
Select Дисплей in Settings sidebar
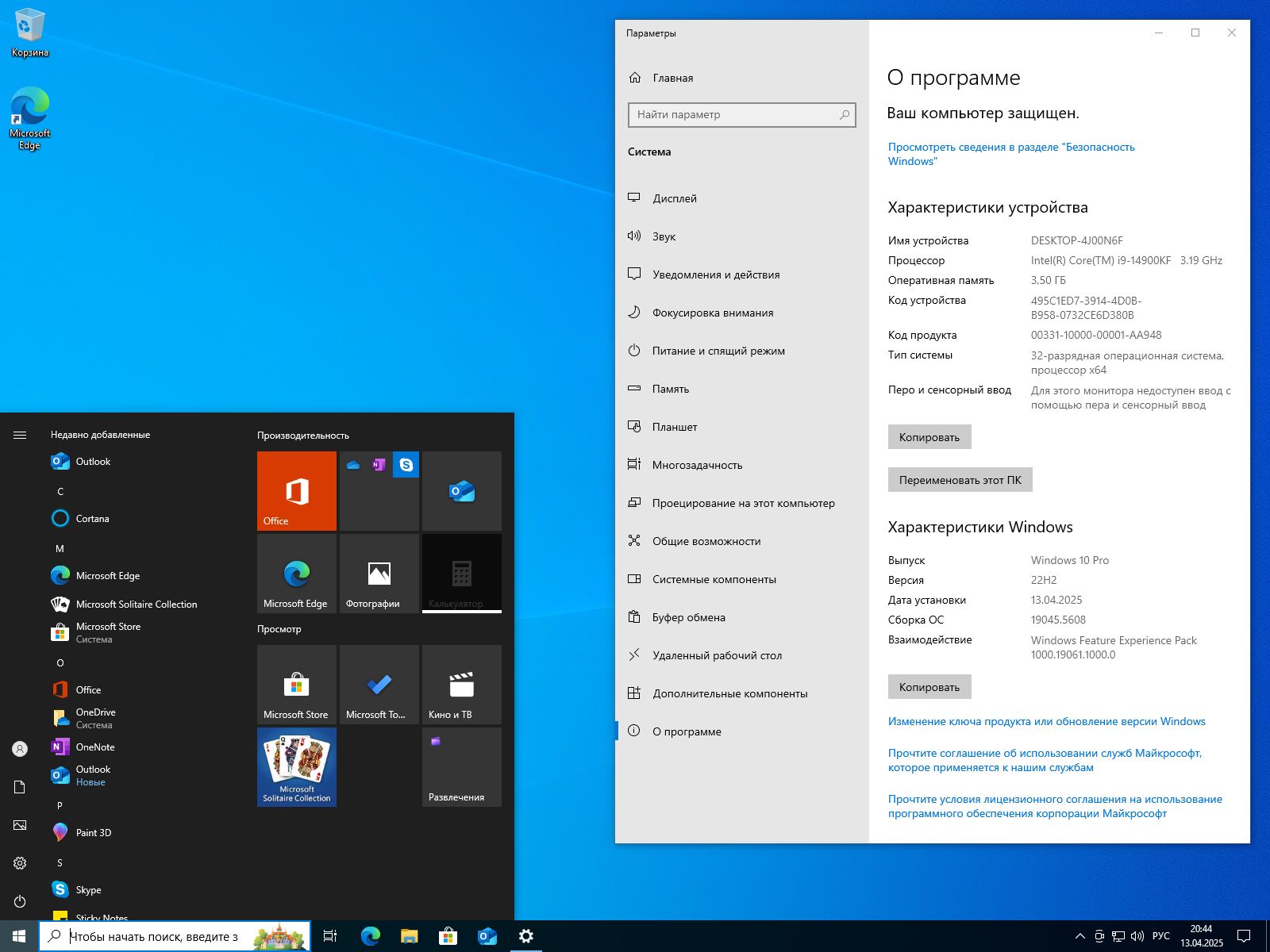[742, 198]
